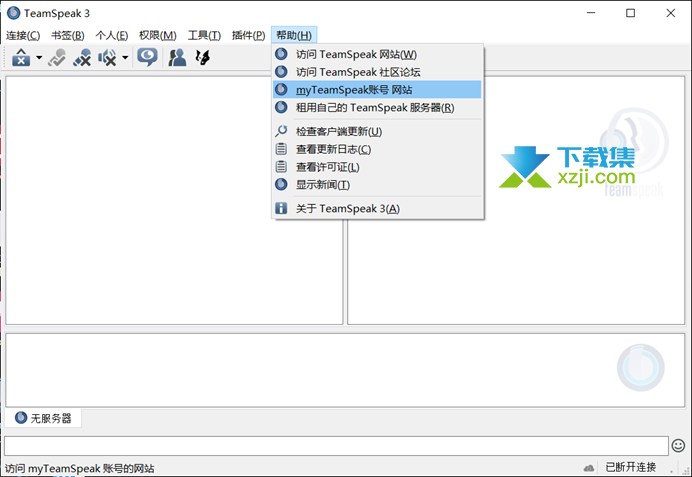The width and height of the screenshot is (692, 477).
Task: Select 检查客户端更新(U)
Action: (x=377, y=131)
